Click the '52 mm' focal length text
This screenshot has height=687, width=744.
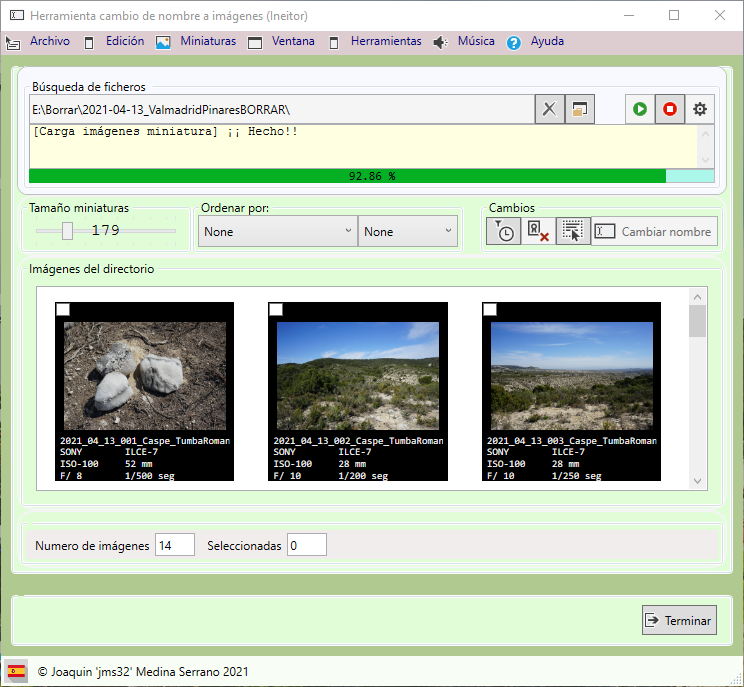pos(139,464)
